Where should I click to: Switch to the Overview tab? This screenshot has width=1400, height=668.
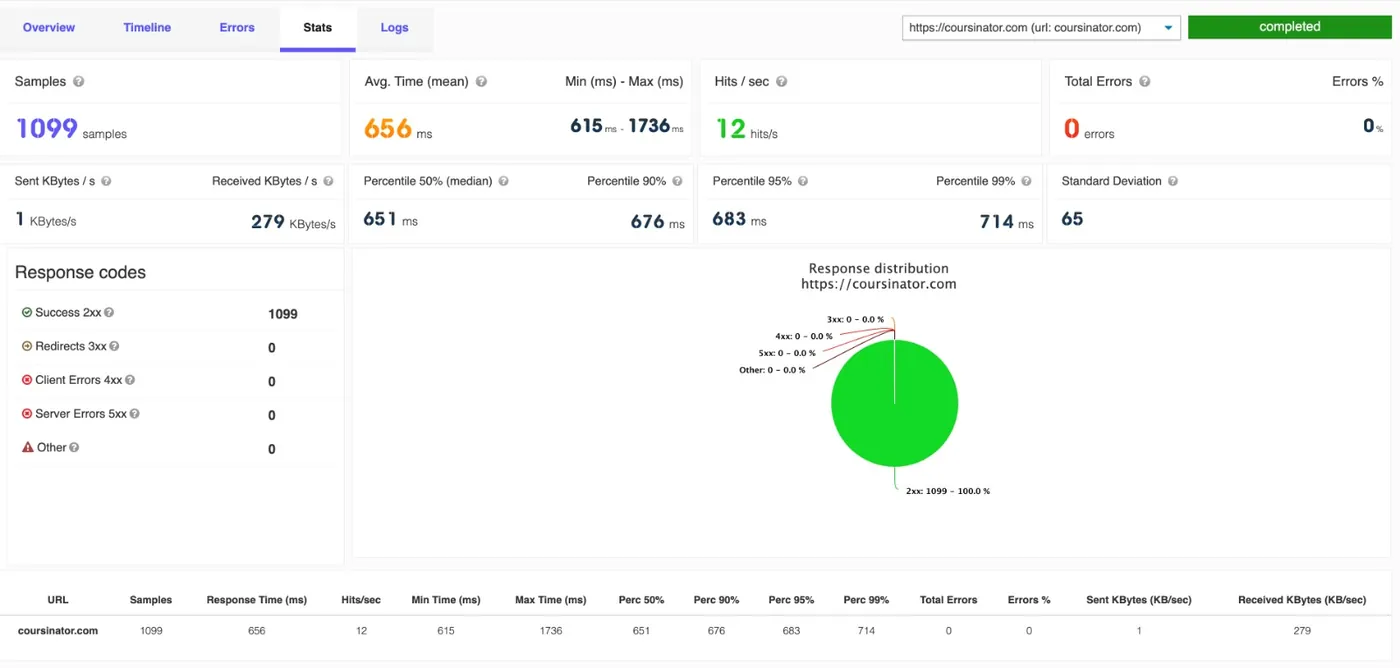49,28
